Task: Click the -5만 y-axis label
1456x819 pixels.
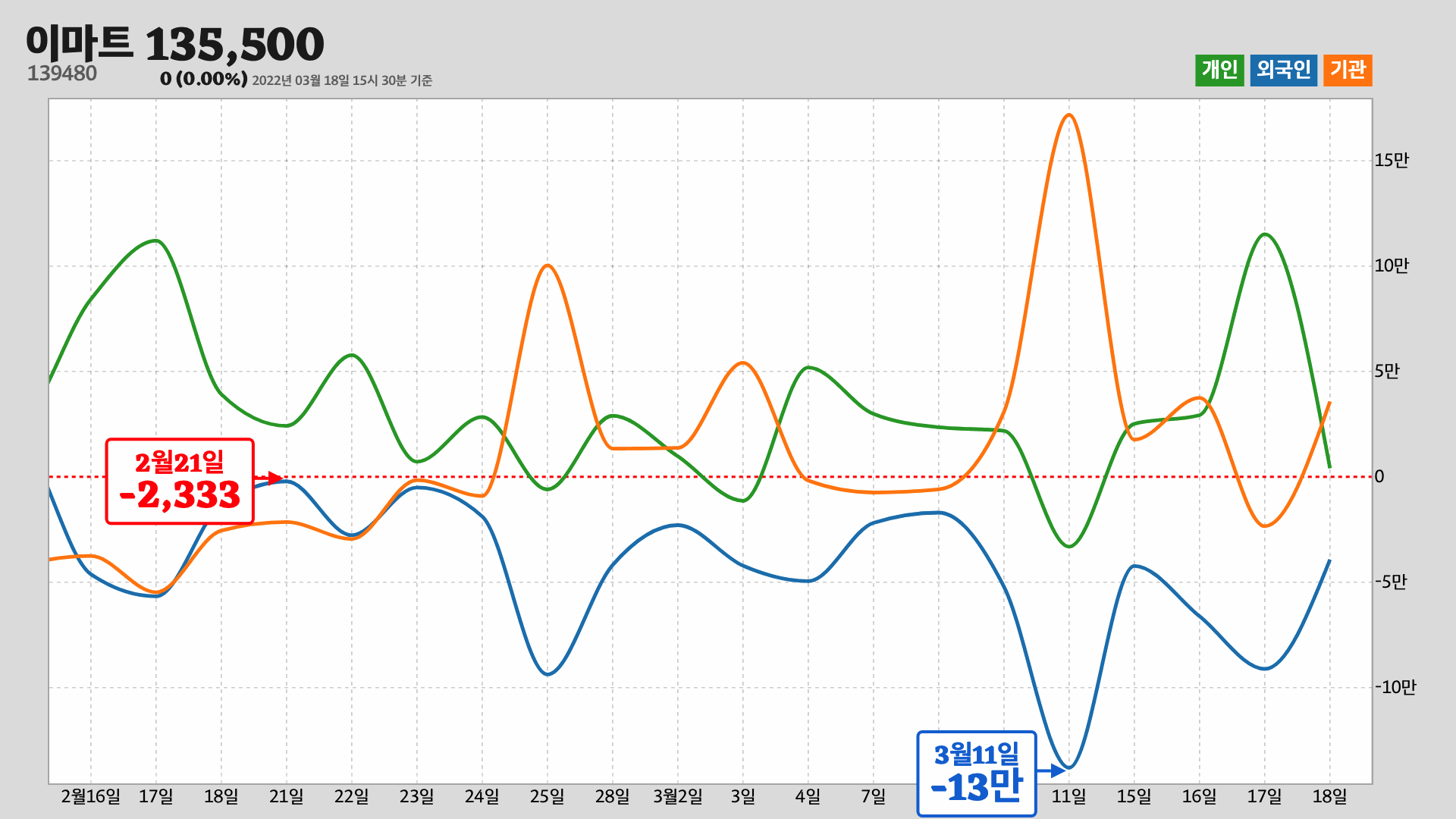Action: 1391,582
